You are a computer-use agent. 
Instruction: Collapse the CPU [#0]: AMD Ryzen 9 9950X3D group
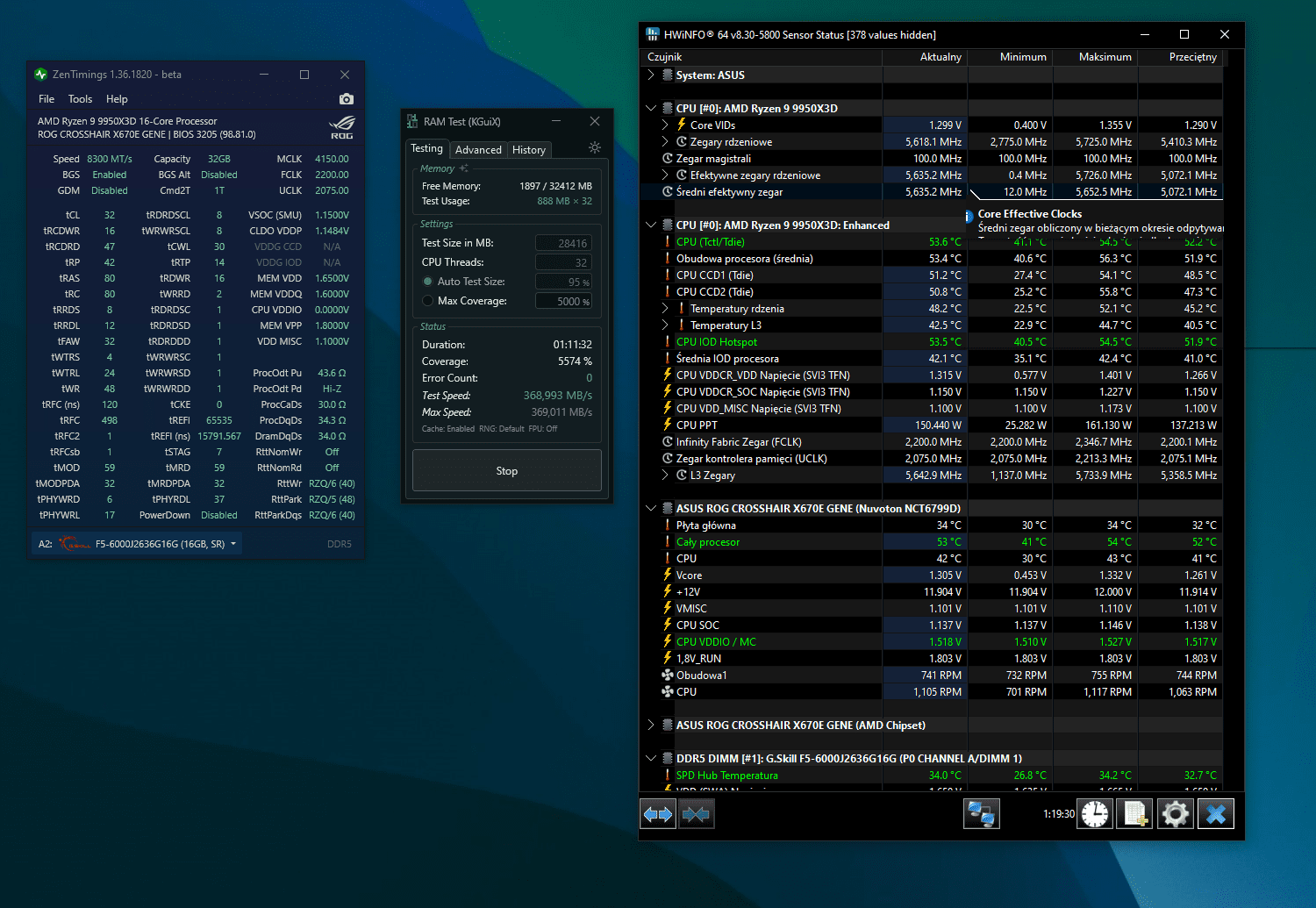point(651,109)
